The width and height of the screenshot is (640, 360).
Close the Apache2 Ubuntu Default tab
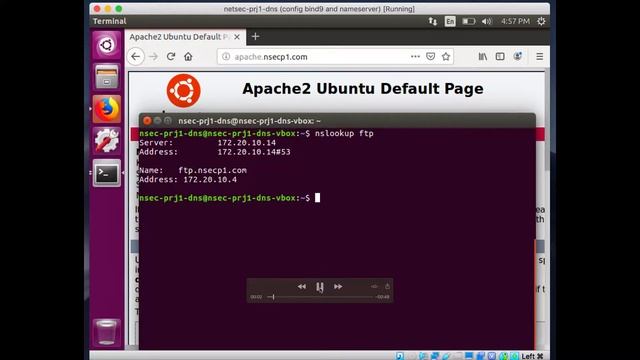237,37
